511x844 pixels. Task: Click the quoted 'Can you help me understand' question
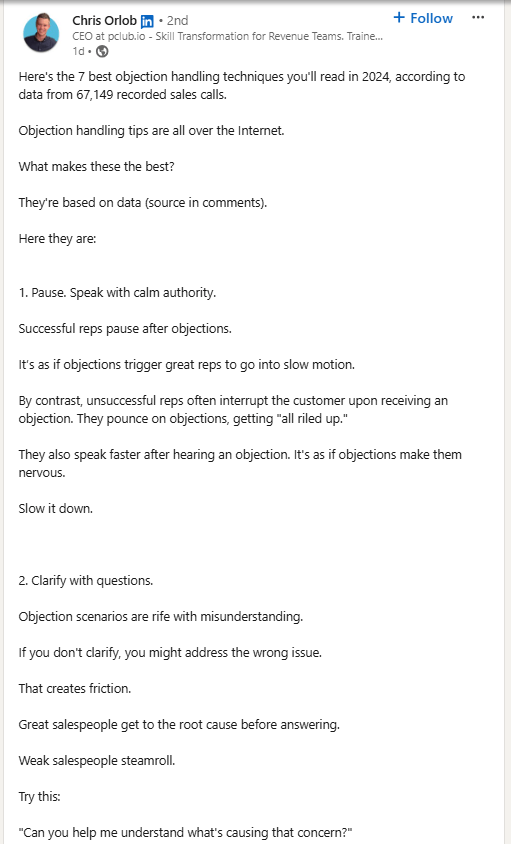(x=185, y=832)
